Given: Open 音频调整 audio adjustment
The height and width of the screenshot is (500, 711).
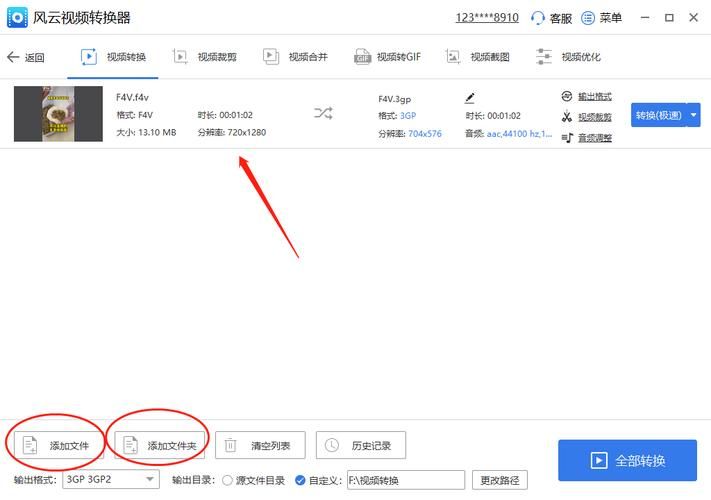Looking at the screenshot, I should pos(593,138).
